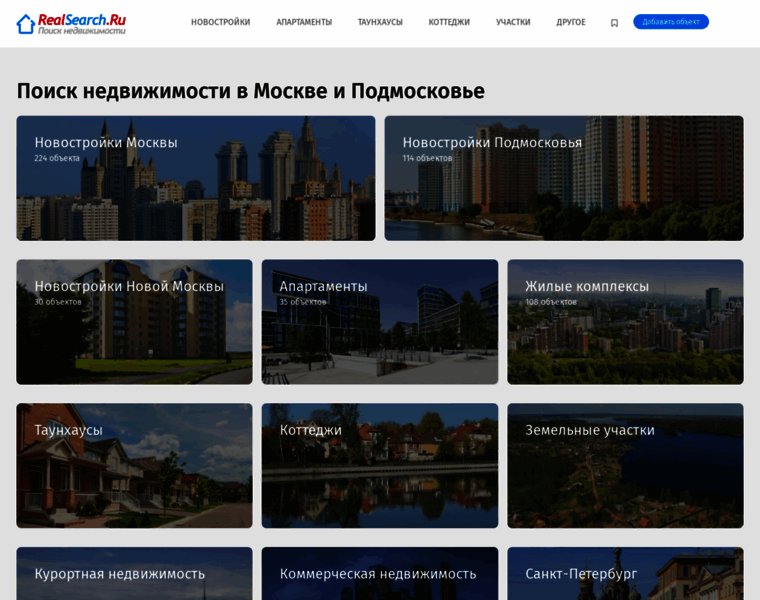The height and width of the screenshot is (600, 760).
Task: Open the Земельные участки card
Action: [x=625, y=466]
